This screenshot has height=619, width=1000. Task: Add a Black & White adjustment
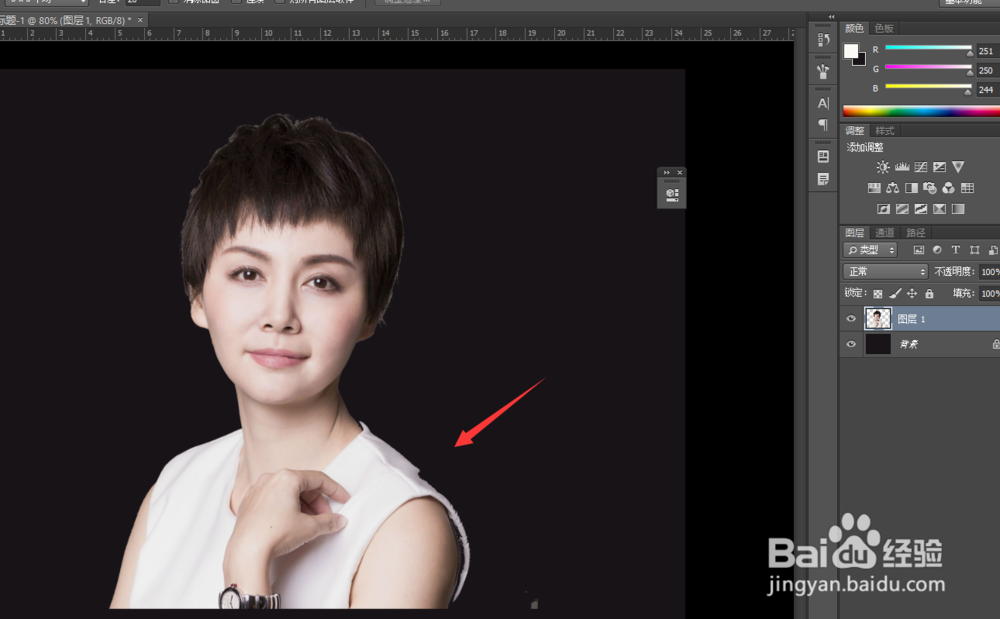(x=911, y=188)
